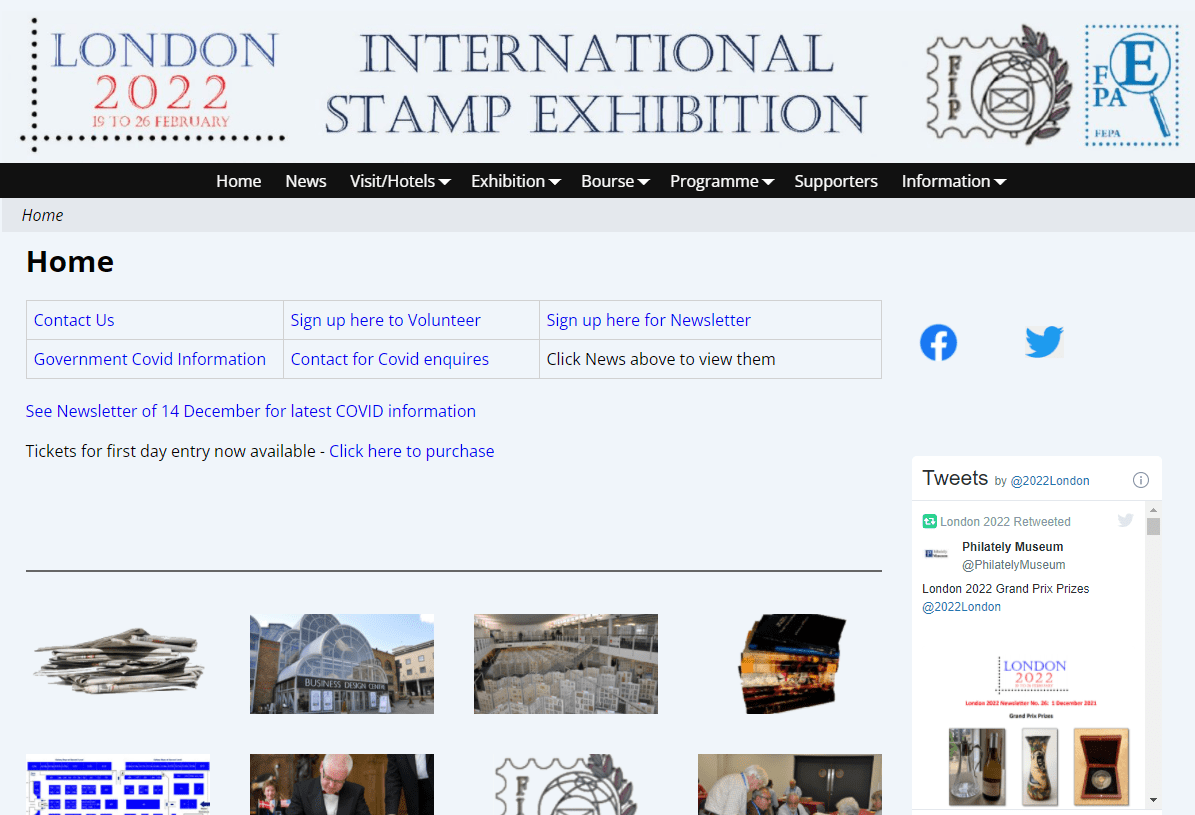Open Contact for Covid enquires link

coord(389,359)
